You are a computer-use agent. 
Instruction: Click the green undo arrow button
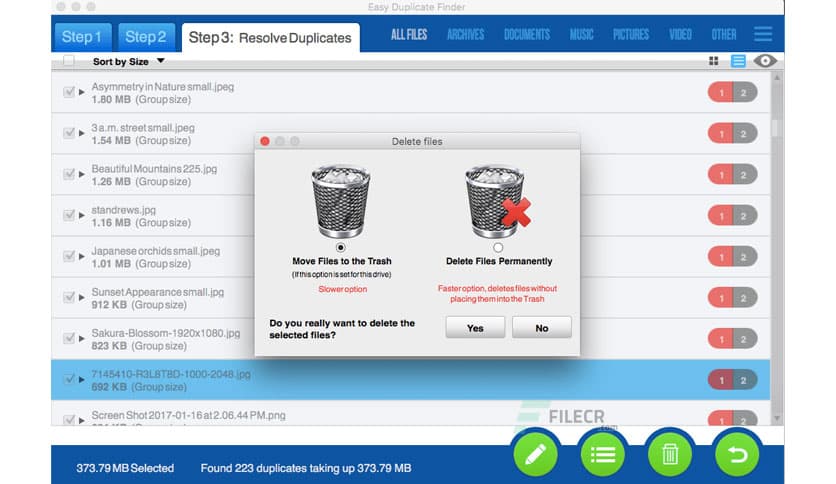coord(737,454)
